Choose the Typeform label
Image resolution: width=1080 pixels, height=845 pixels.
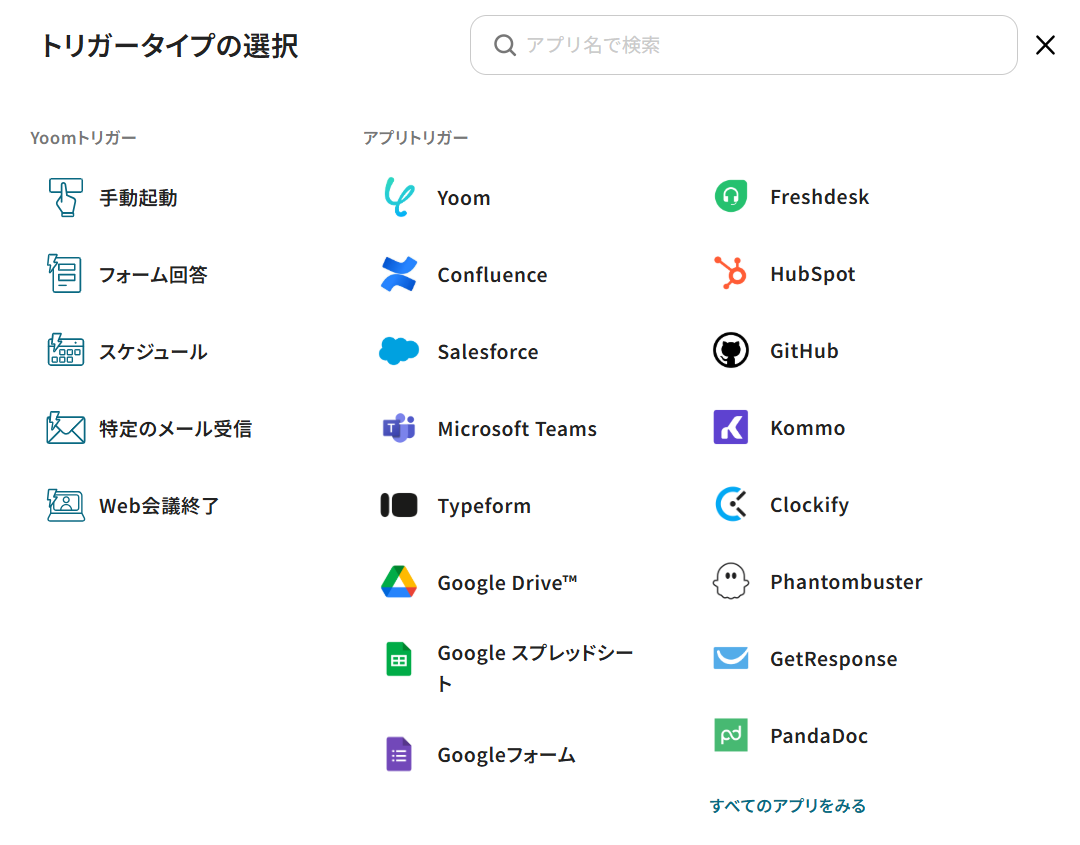484,506
